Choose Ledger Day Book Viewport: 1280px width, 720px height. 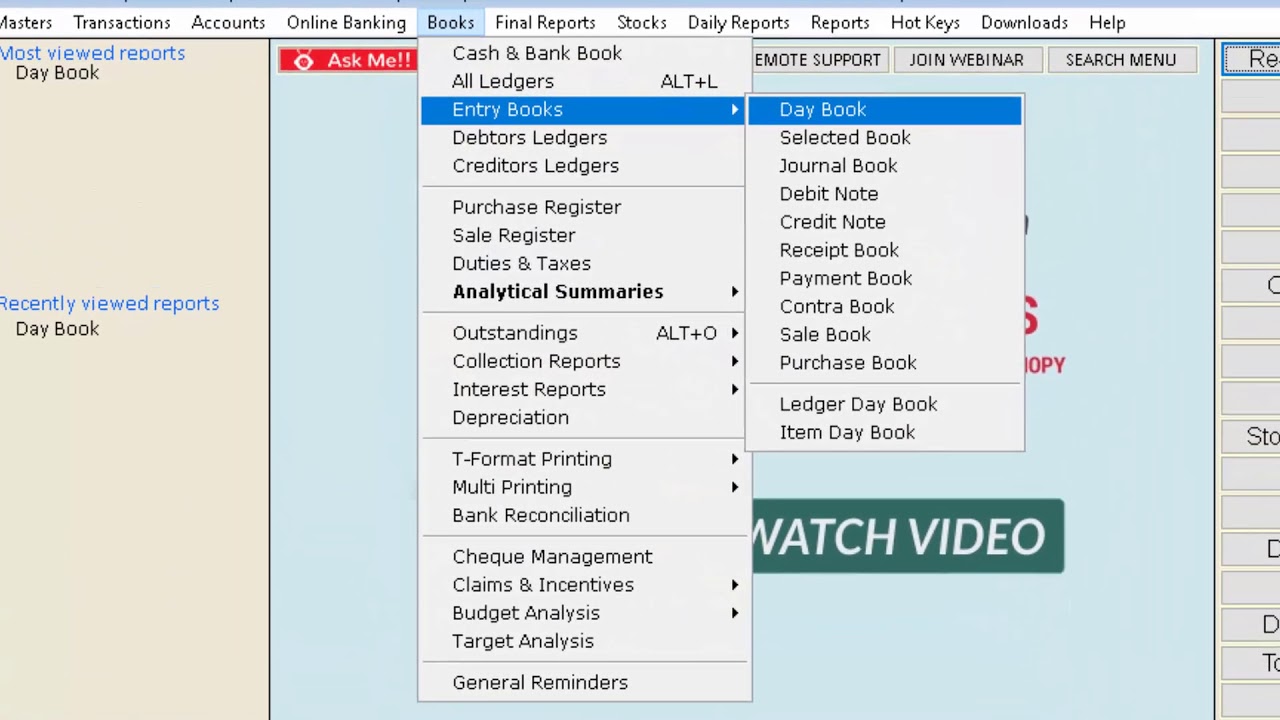(x=885, y=404)
